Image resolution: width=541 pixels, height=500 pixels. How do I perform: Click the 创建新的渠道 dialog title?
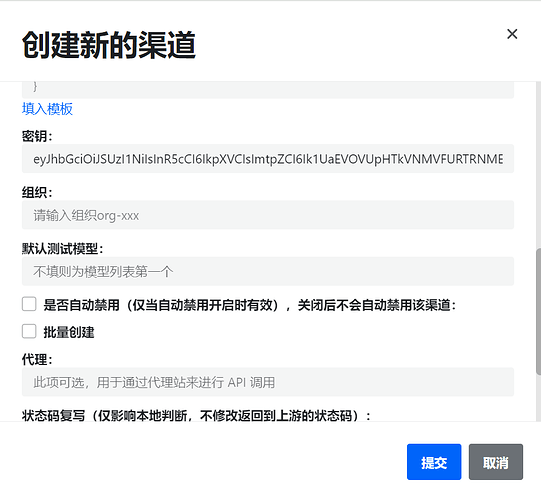point(109,45)
